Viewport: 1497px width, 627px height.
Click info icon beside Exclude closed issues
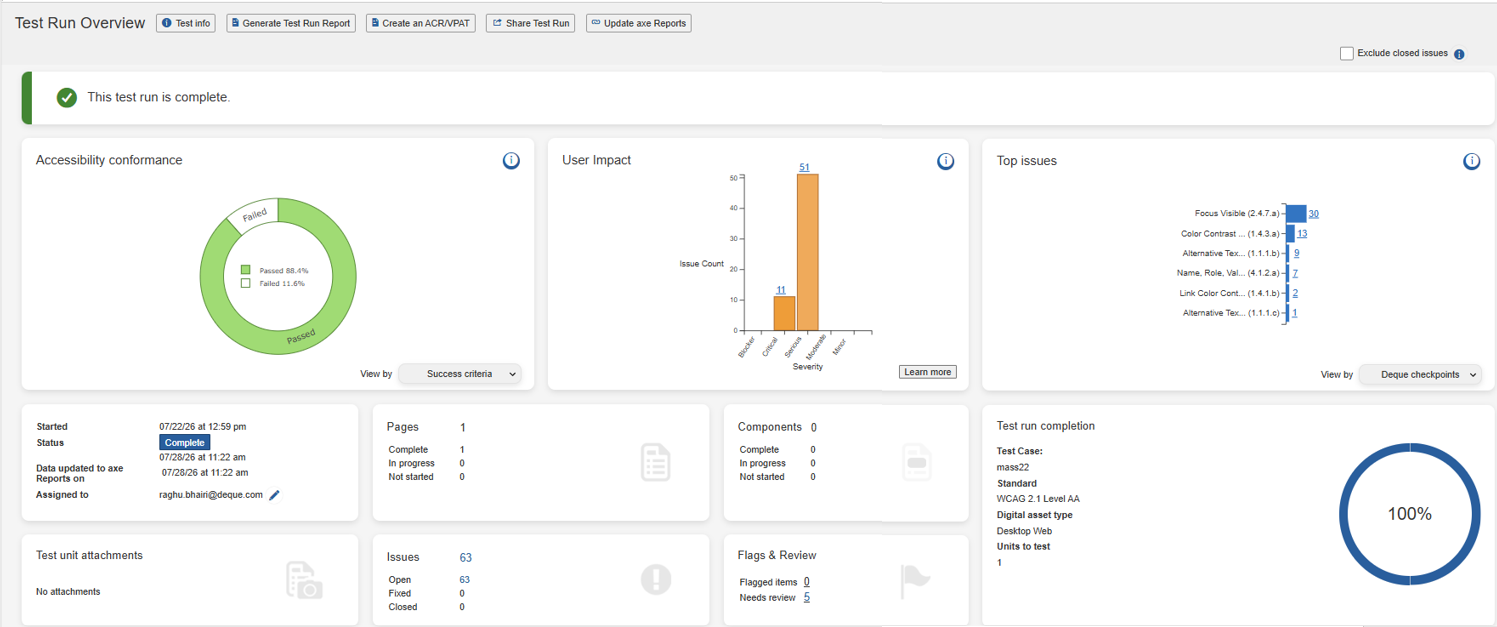tap(1459, 54)
